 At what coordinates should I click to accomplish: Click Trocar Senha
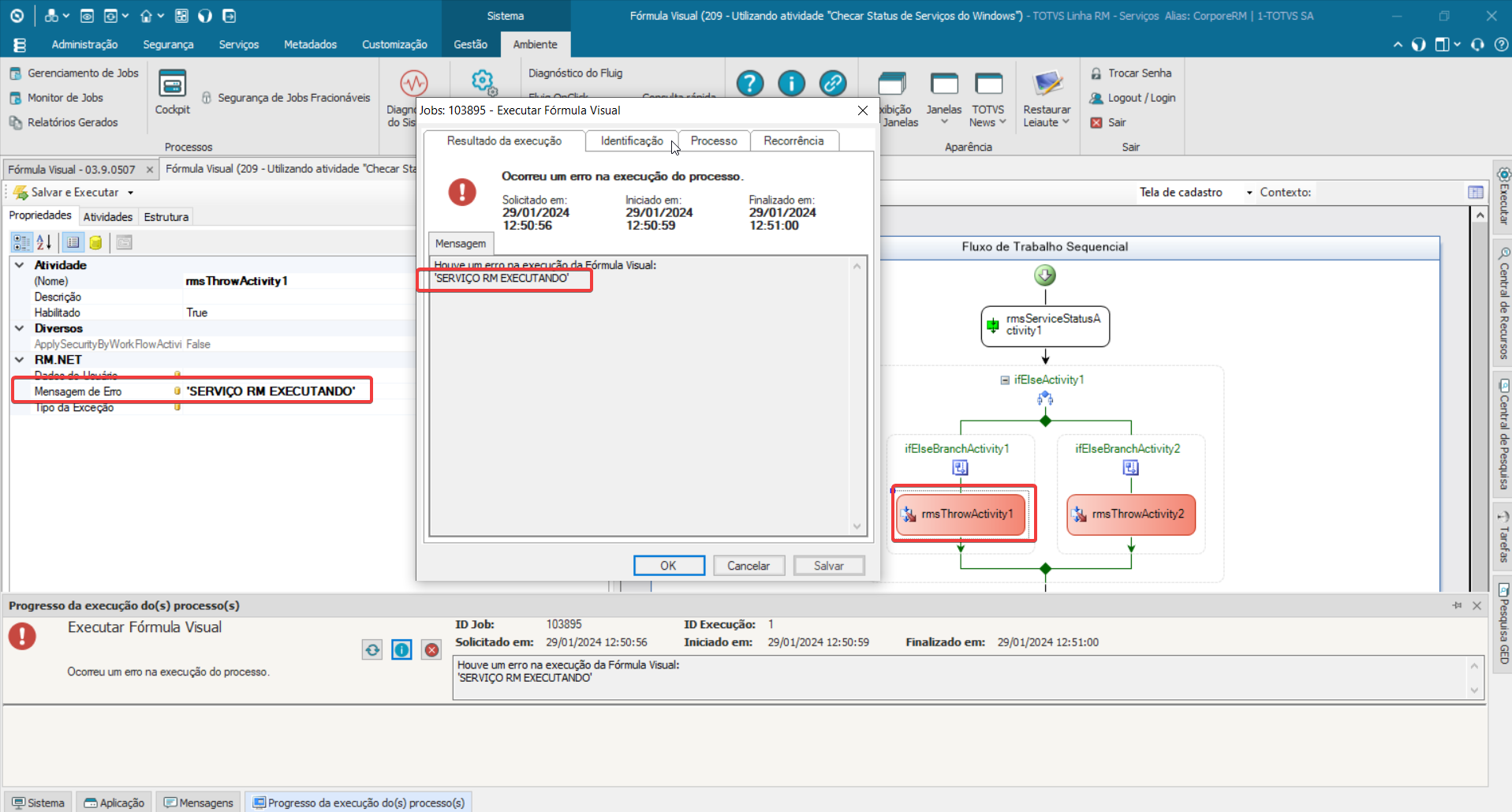[x=1131, y=73]
